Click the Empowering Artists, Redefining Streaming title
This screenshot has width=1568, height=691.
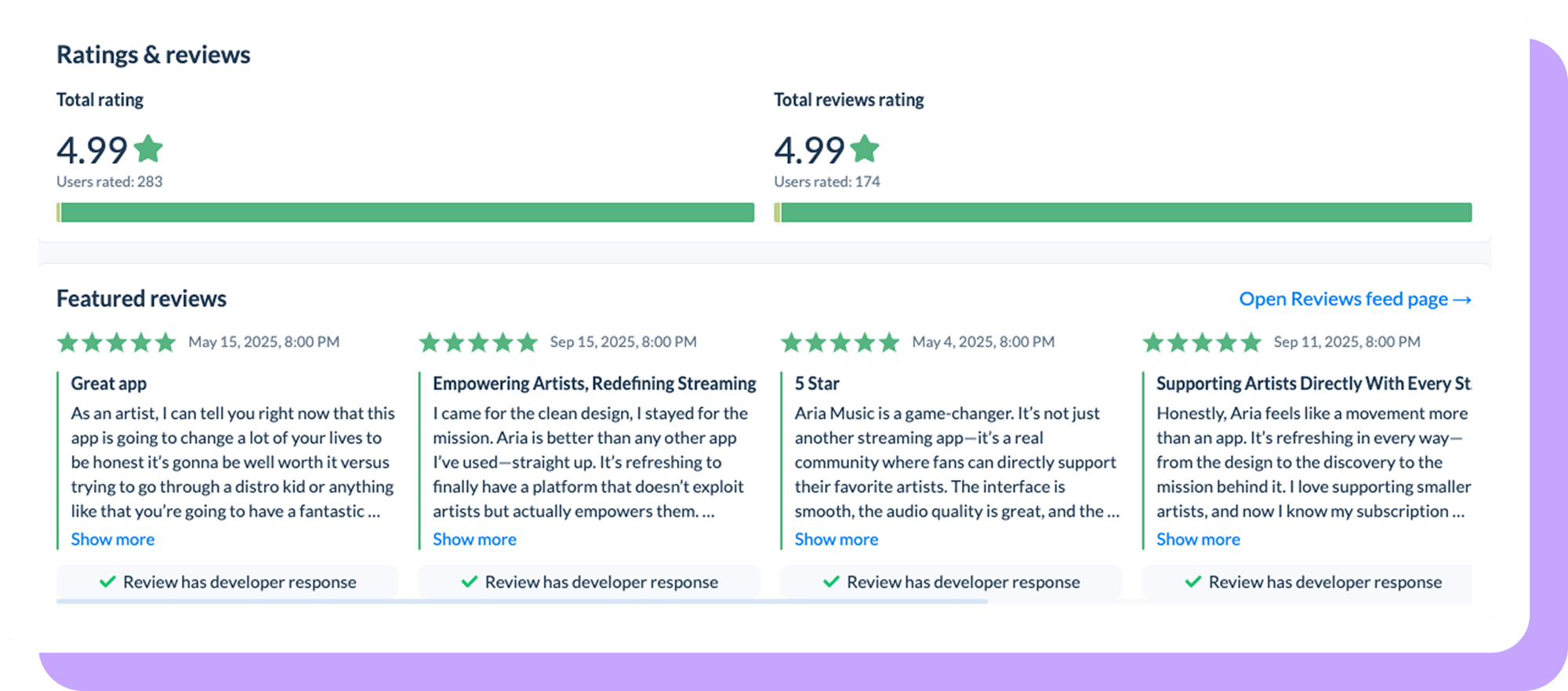[x=594, y=384]
